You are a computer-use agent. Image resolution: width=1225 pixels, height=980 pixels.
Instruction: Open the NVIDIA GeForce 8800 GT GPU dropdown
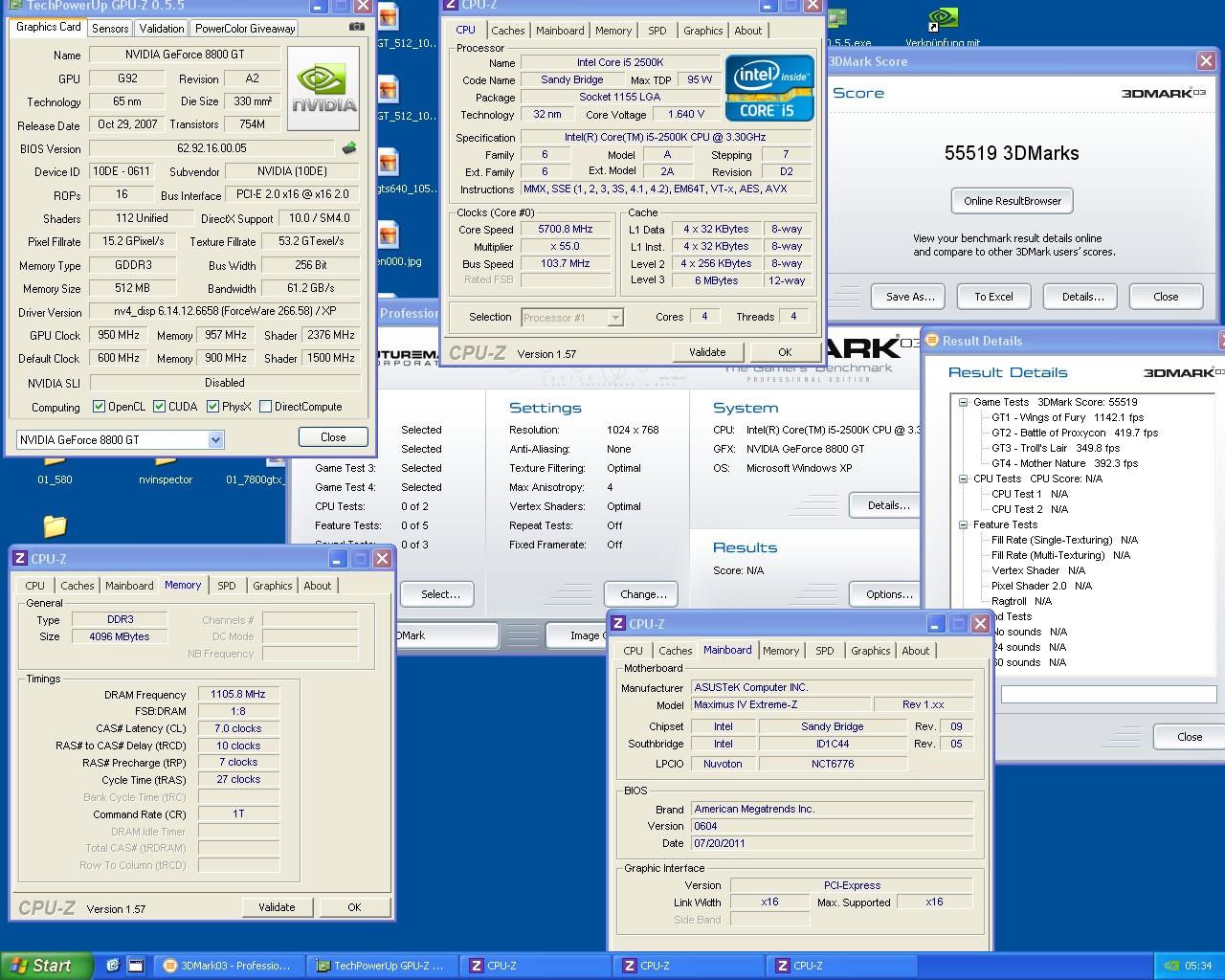[215, 440]
